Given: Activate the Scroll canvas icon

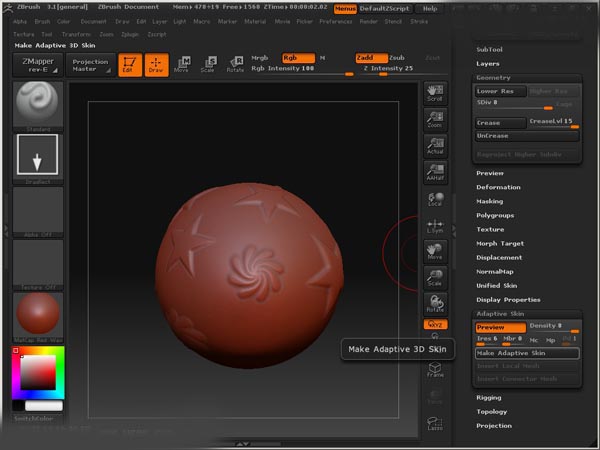Looking at the screenshot, I should point(435,93).
